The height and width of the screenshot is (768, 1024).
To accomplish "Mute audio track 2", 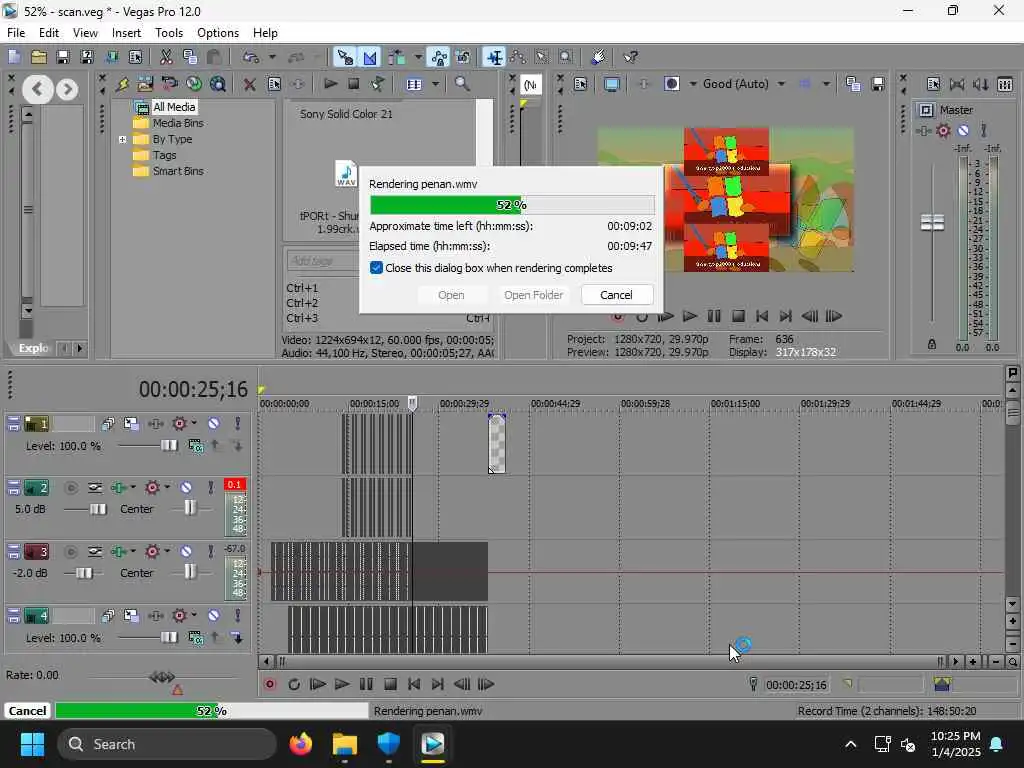I will tap(186, 488).
